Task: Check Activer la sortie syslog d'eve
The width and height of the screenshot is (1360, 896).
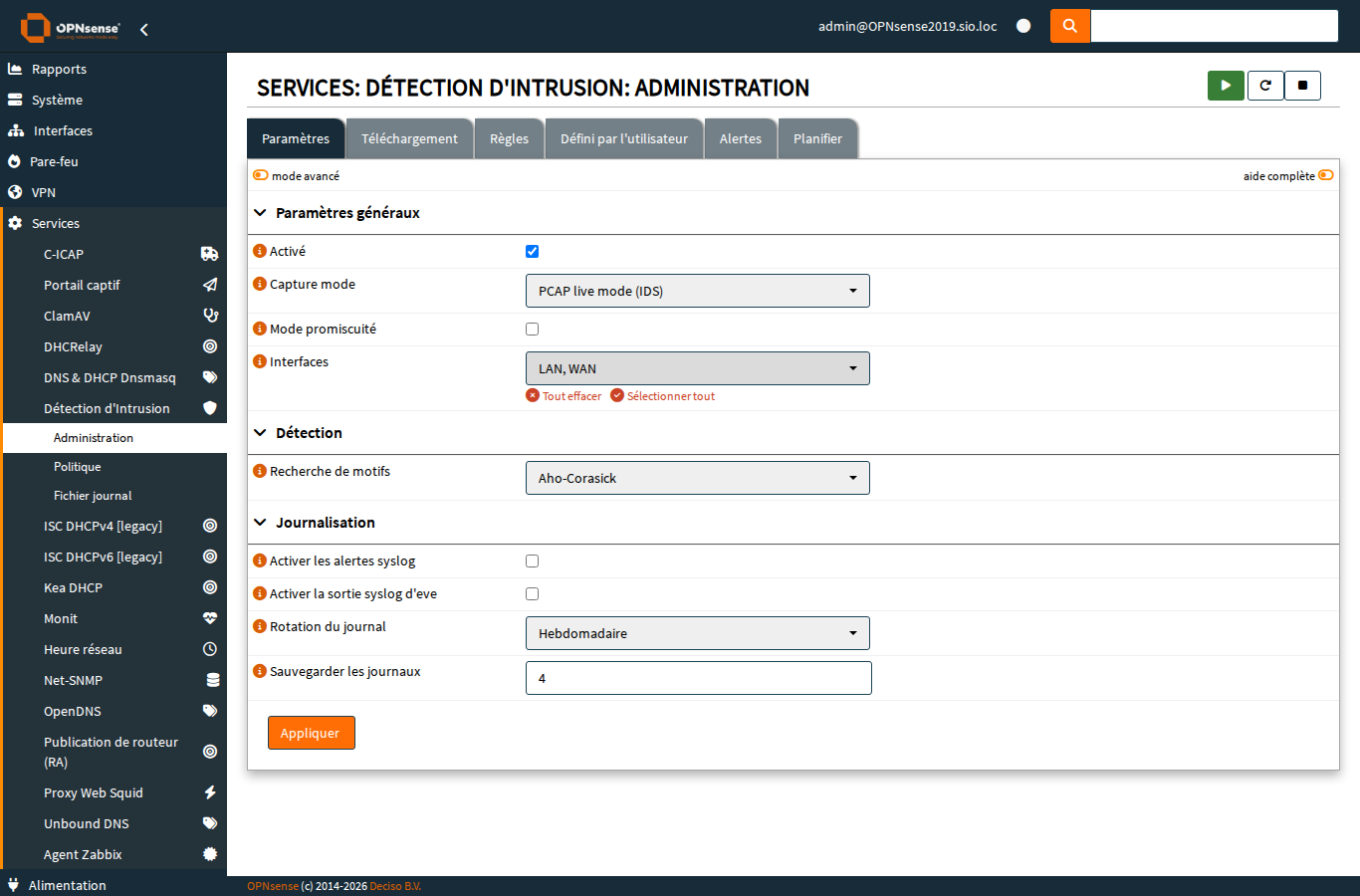Action: point(532,594)
